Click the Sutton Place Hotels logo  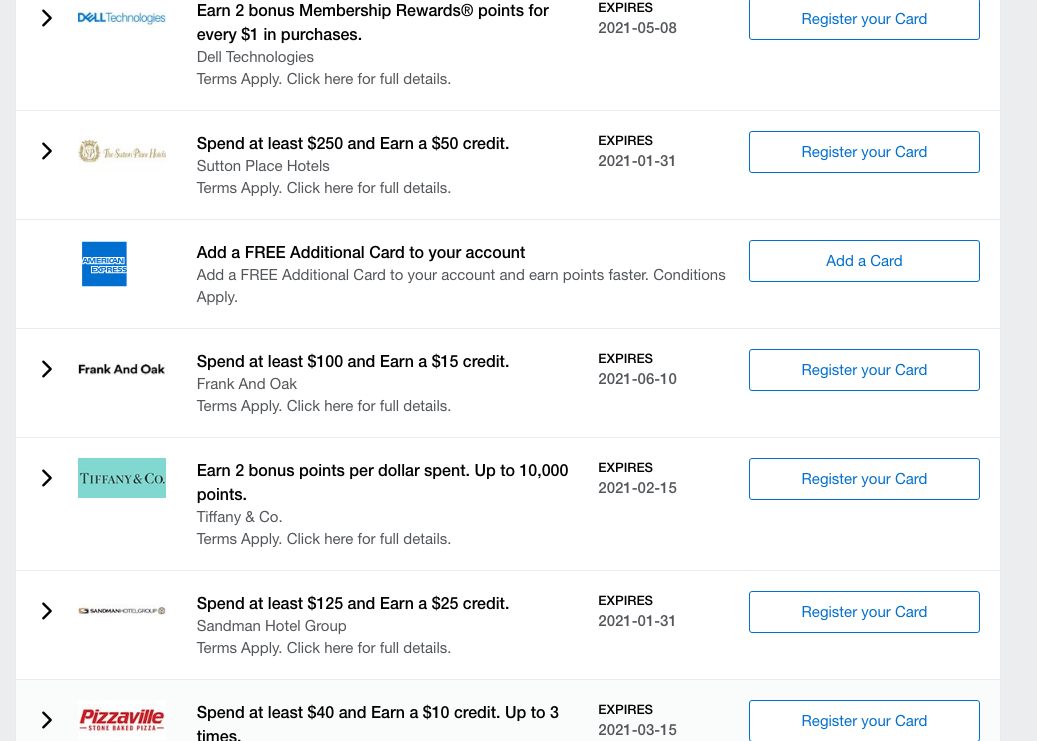122,152
